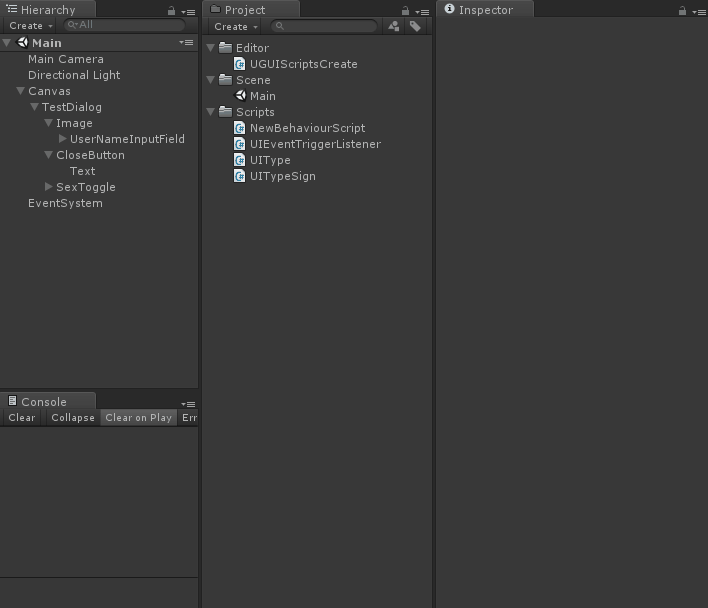This screenshot has width=708, height=608.
Task: Open Main scene context menu icon in Hierarchy
Action: click(186, 42)
